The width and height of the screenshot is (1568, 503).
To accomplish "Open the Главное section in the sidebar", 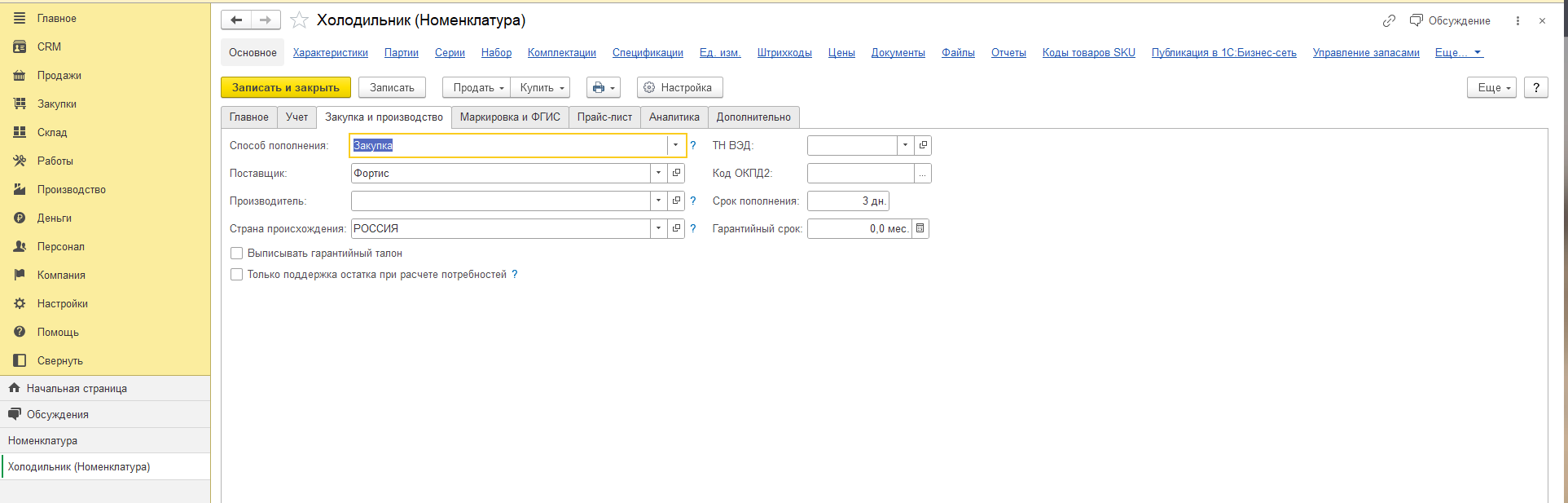I will 105,18.
